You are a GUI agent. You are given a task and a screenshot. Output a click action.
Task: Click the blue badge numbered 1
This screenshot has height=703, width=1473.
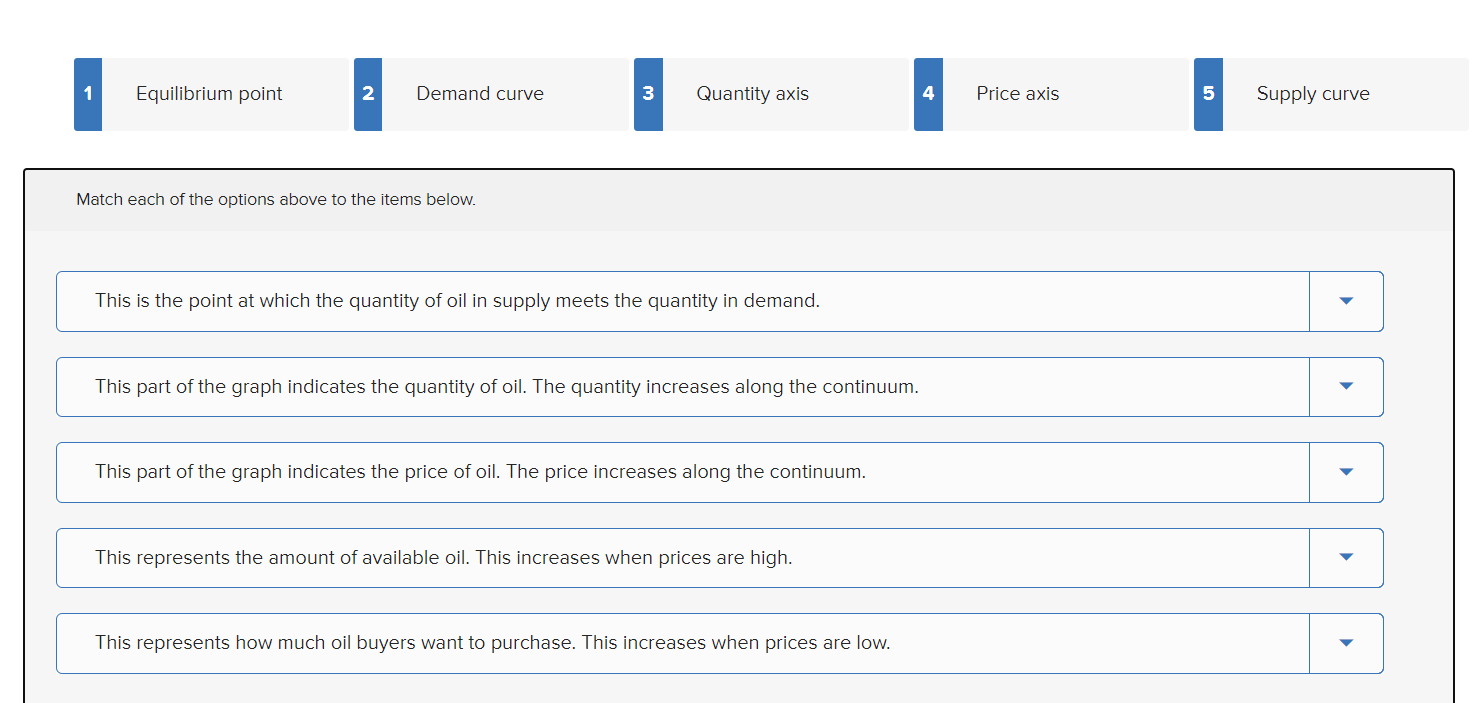(x=87, y=94)
